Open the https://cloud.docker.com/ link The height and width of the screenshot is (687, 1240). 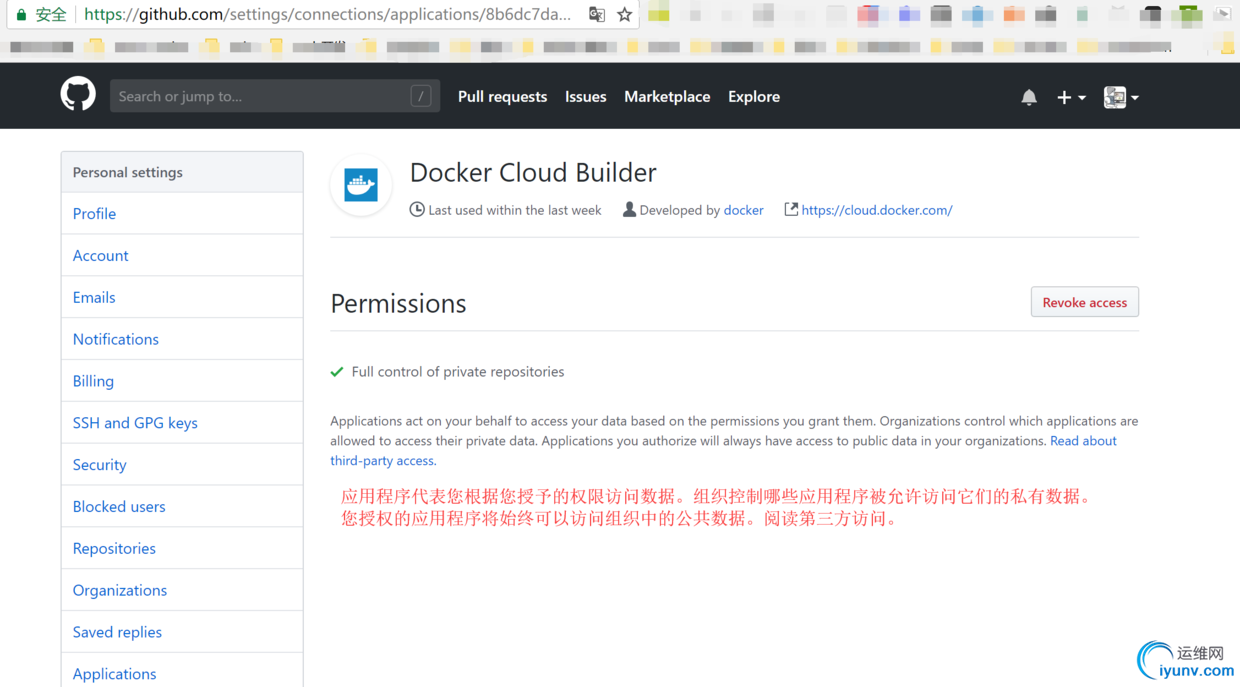tap(877, 210)
